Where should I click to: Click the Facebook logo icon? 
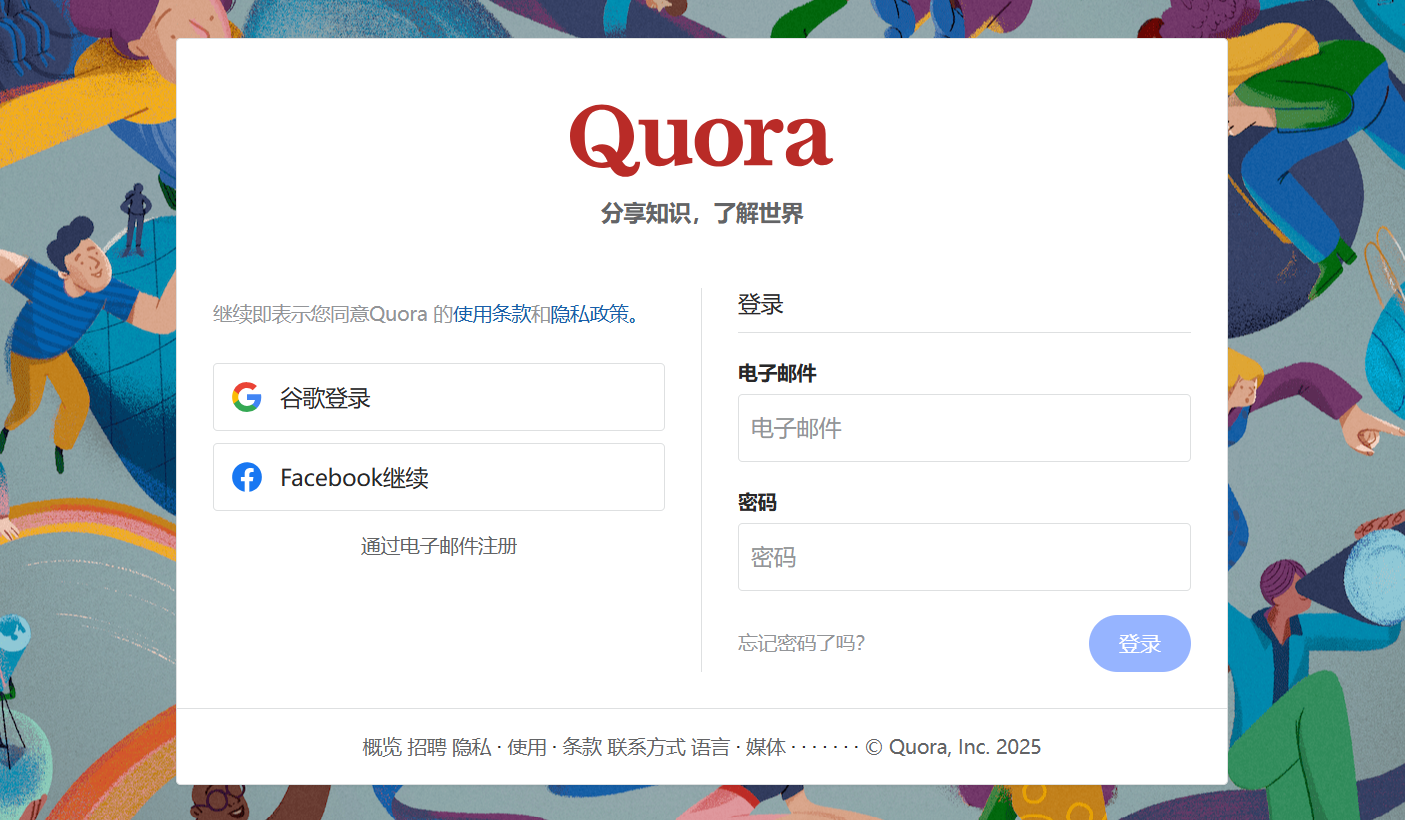coord(247,477)
